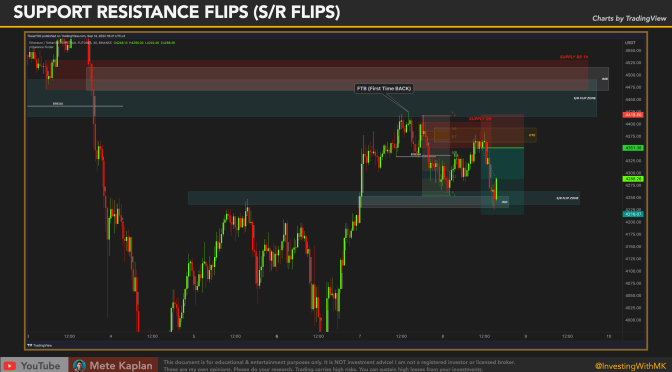Viewport: 672px width, 372px height.
Task: Click the red SUPPLY label at top right
Action: click(x=573, y=57)
